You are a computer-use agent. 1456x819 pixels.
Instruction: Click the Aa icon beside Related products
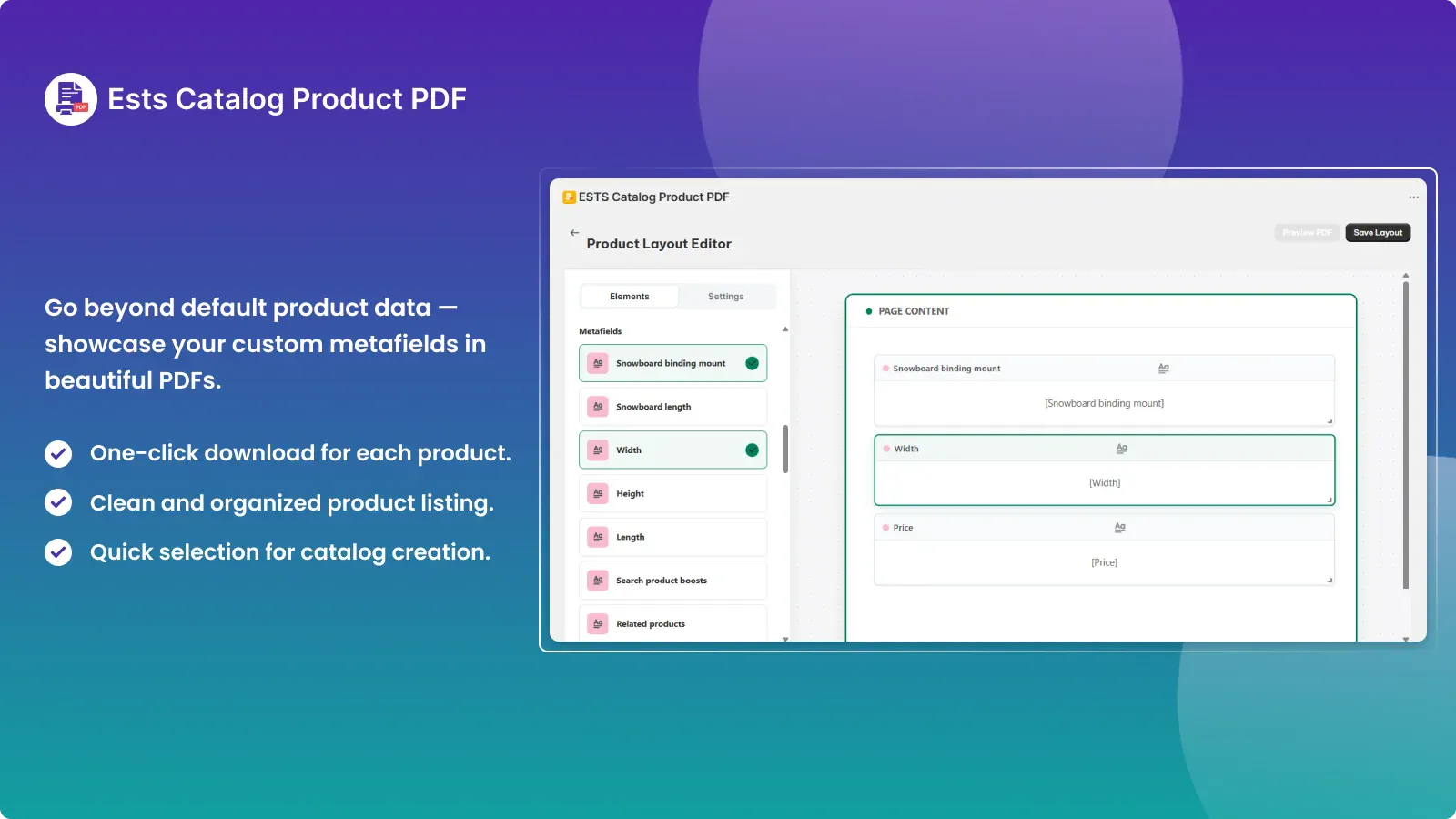coord(598,623)
